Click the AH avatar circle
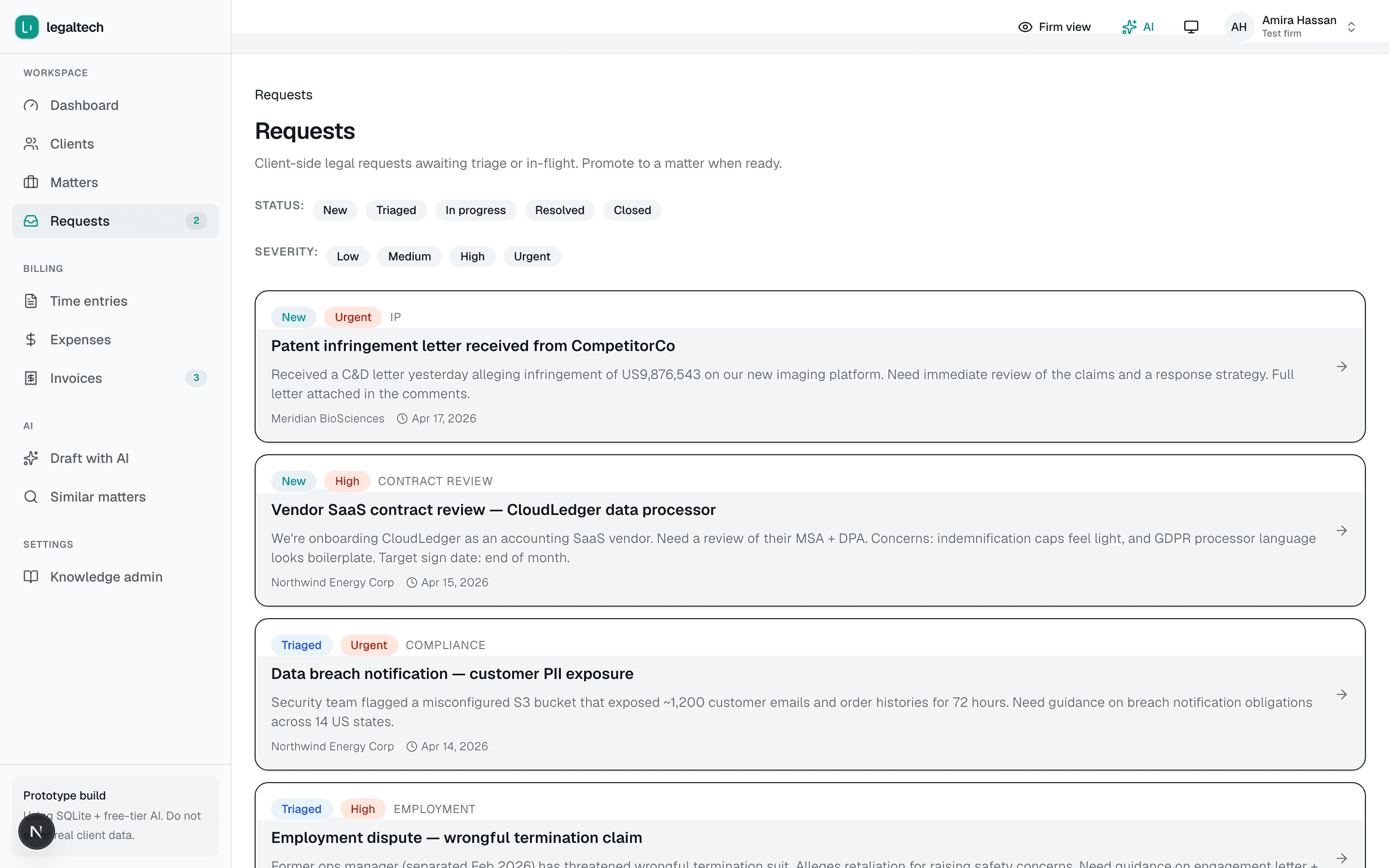This screenshot has height=868, width=1389. pyautogui.click(x=1239, y=27)
